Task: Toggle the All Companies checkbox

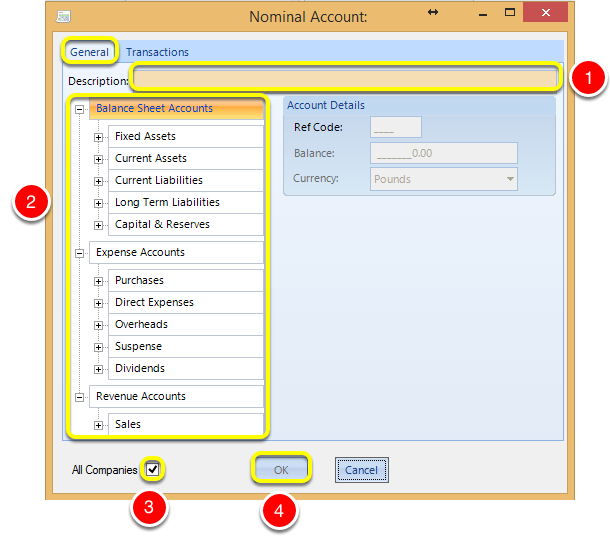Action: point(152,469)
